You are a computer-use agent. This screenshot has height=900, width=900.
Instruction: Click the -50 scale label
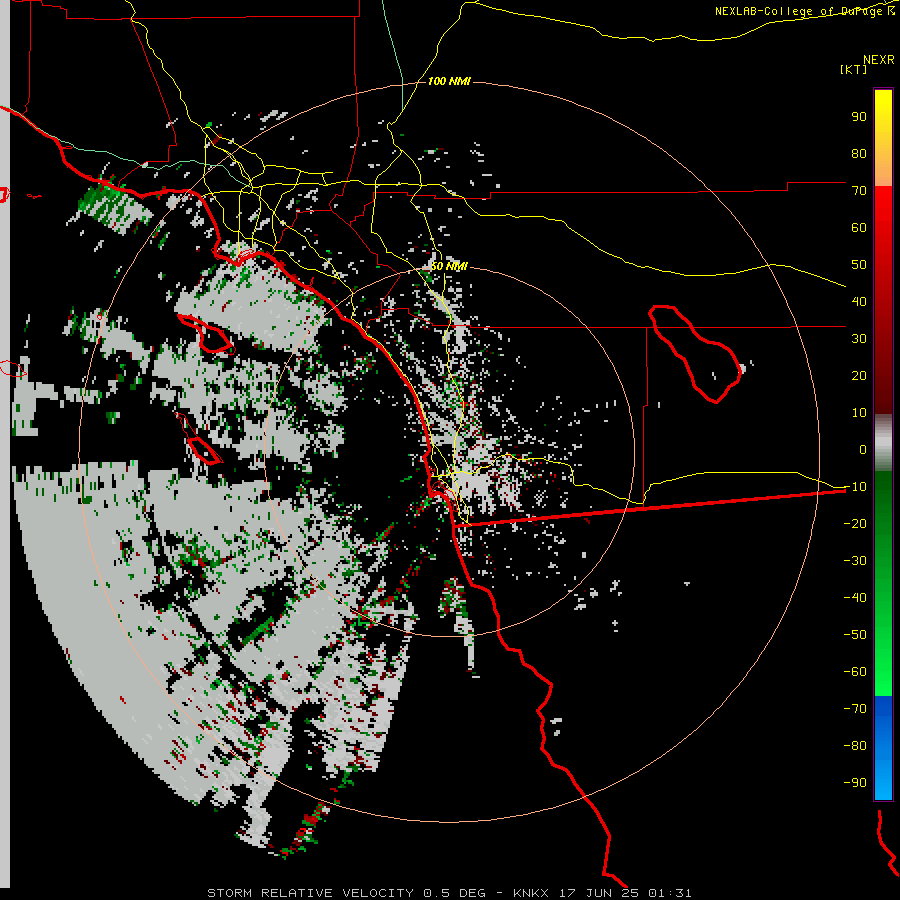(x=855, y=635)
